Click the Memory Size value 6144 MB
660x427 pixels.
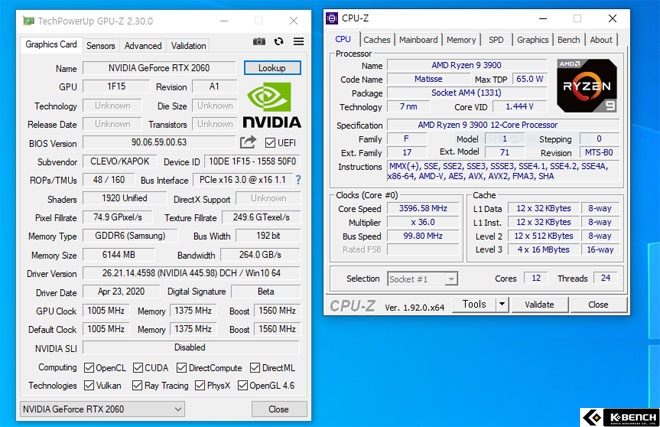pyautogui.click(x=119, y=254)
